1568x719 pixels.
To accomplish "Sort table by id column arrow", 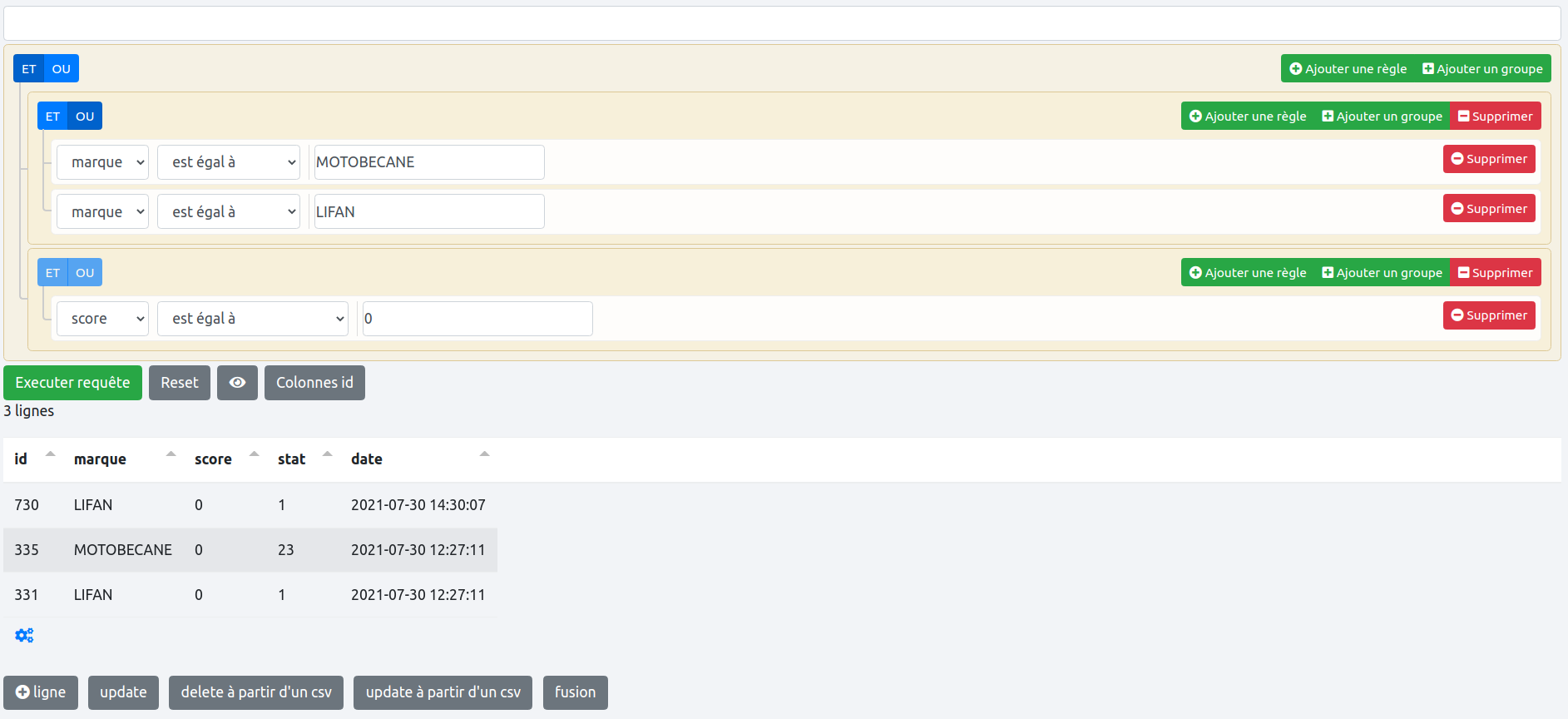I will 50,454.
